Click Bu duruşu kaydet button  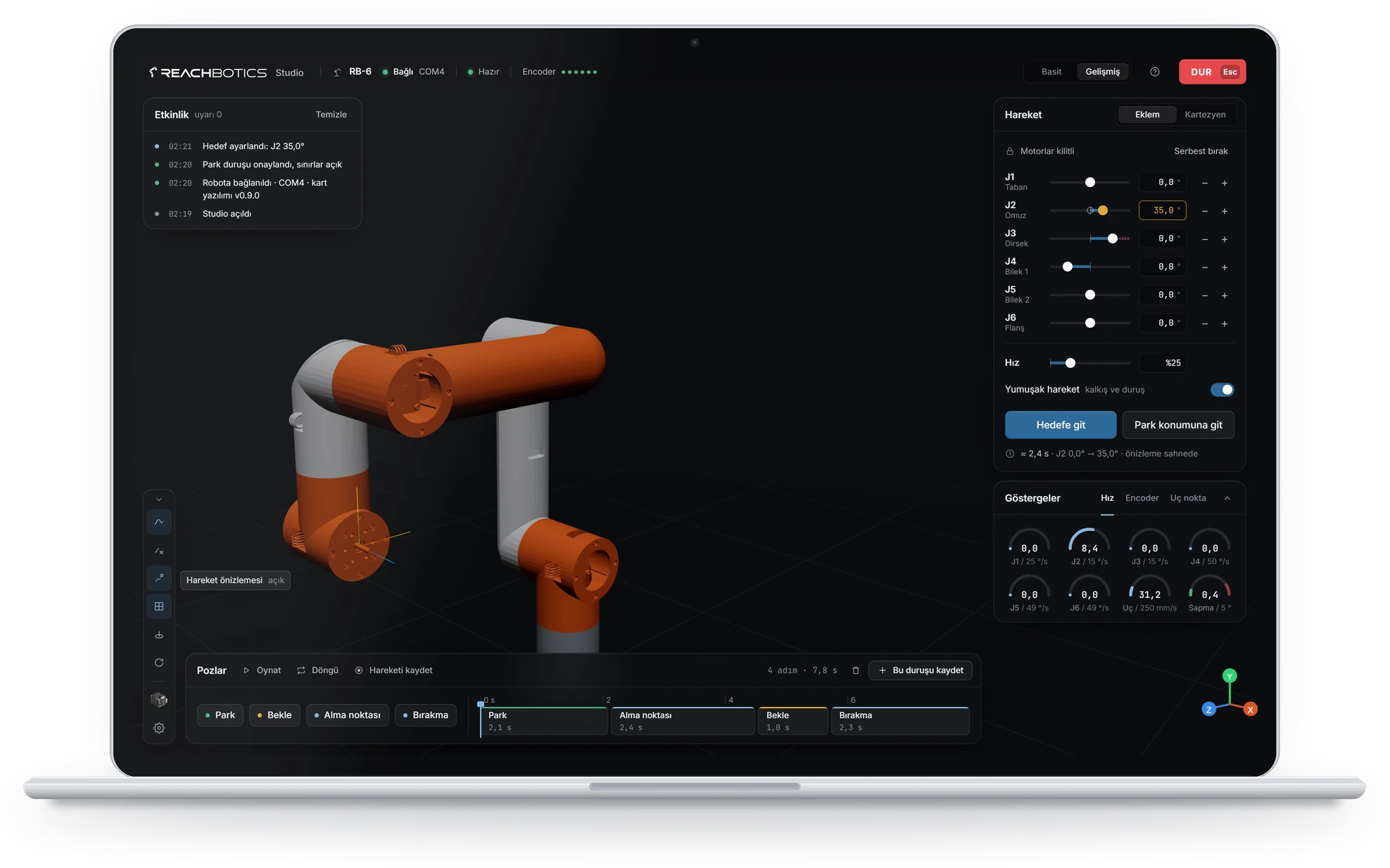(921, 670)
